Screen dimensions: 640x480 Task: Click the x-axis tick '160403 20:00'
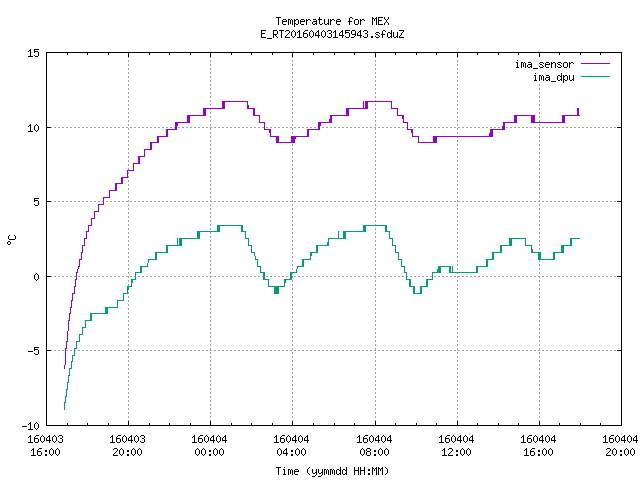[x=127, y=446]
